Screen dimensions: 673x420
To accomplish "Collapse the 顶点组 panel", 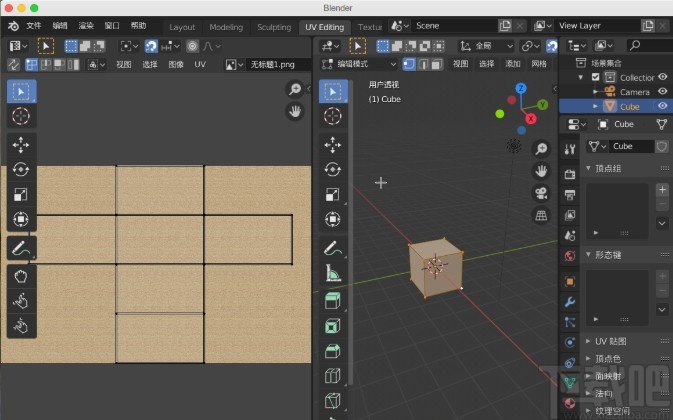I will point(610,169).
